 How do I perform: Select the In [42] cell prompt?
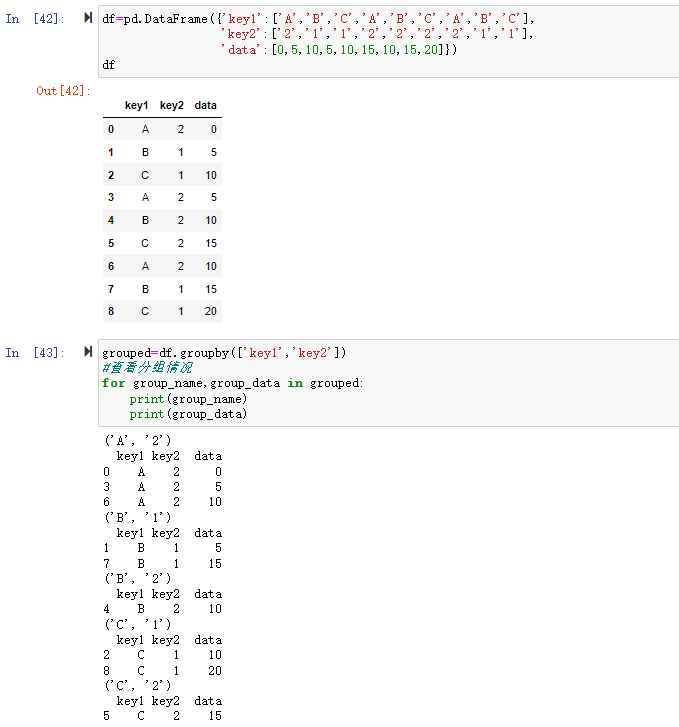point(33,19)
